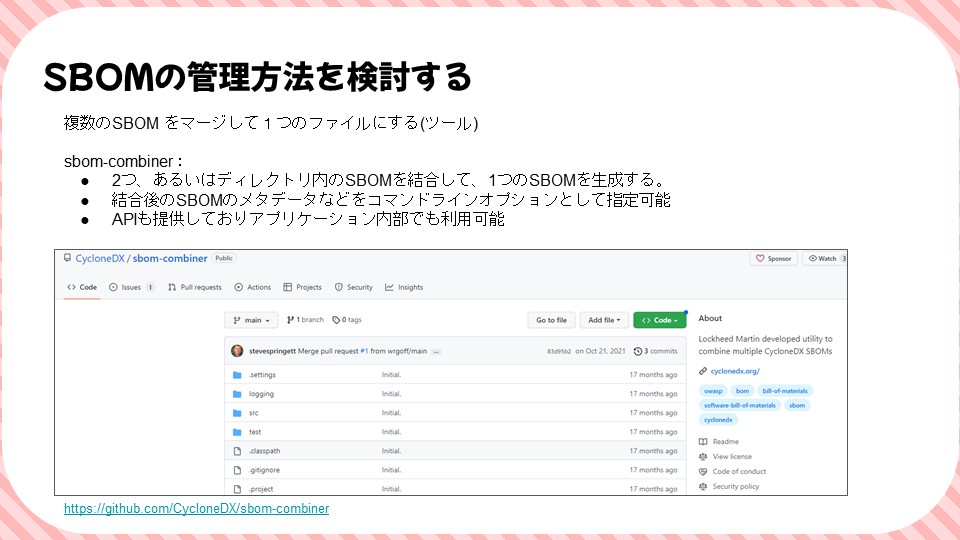Click the Public visibility badge
This screenshot has height=540, width=960.
point(223,258)
